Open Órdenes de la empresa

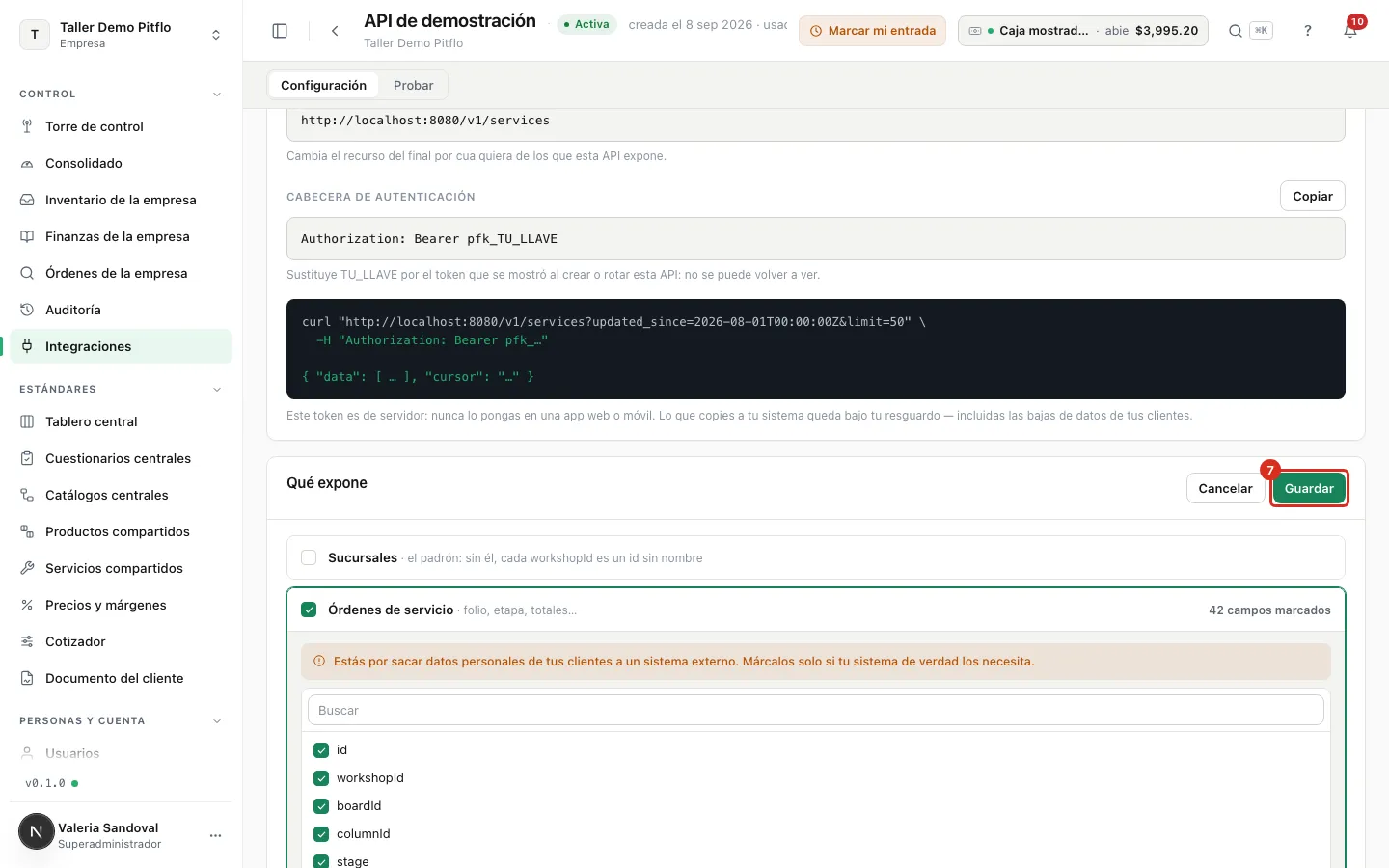click(x=121, y=273)
